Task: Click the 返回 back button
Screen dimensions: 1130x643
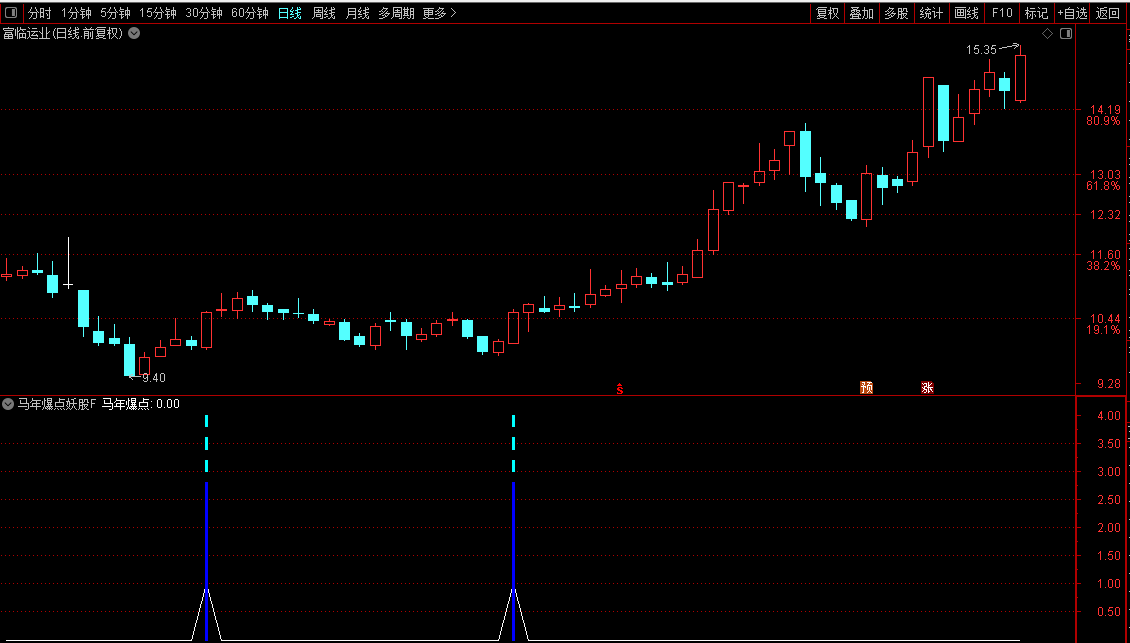Action: (x=1108, y=13)
